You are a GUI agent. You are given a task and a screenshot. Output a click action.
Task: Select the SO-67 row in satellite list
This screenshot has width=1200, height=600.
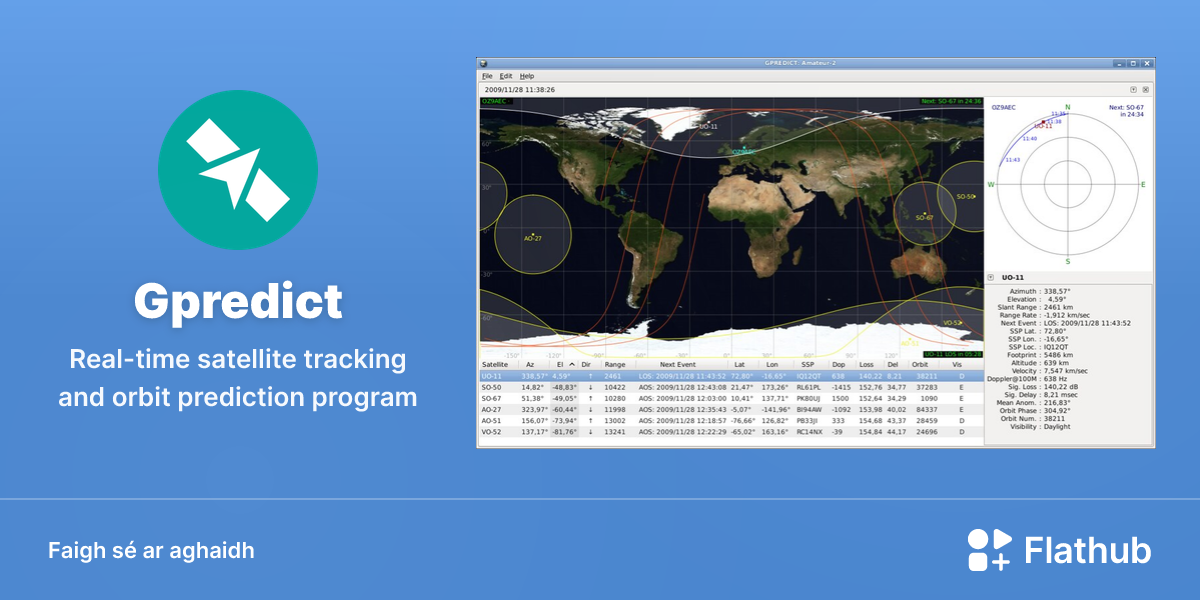click(731, 398)
